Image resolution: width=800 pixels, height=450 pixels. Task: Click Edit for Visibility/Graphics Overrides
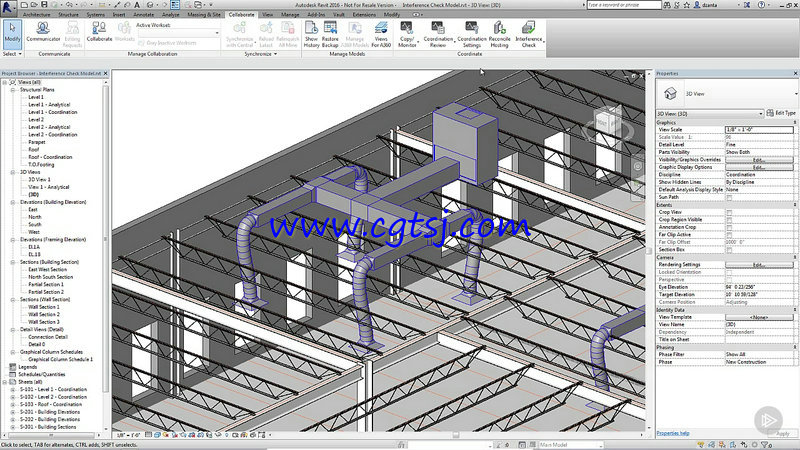pos(759,160)
